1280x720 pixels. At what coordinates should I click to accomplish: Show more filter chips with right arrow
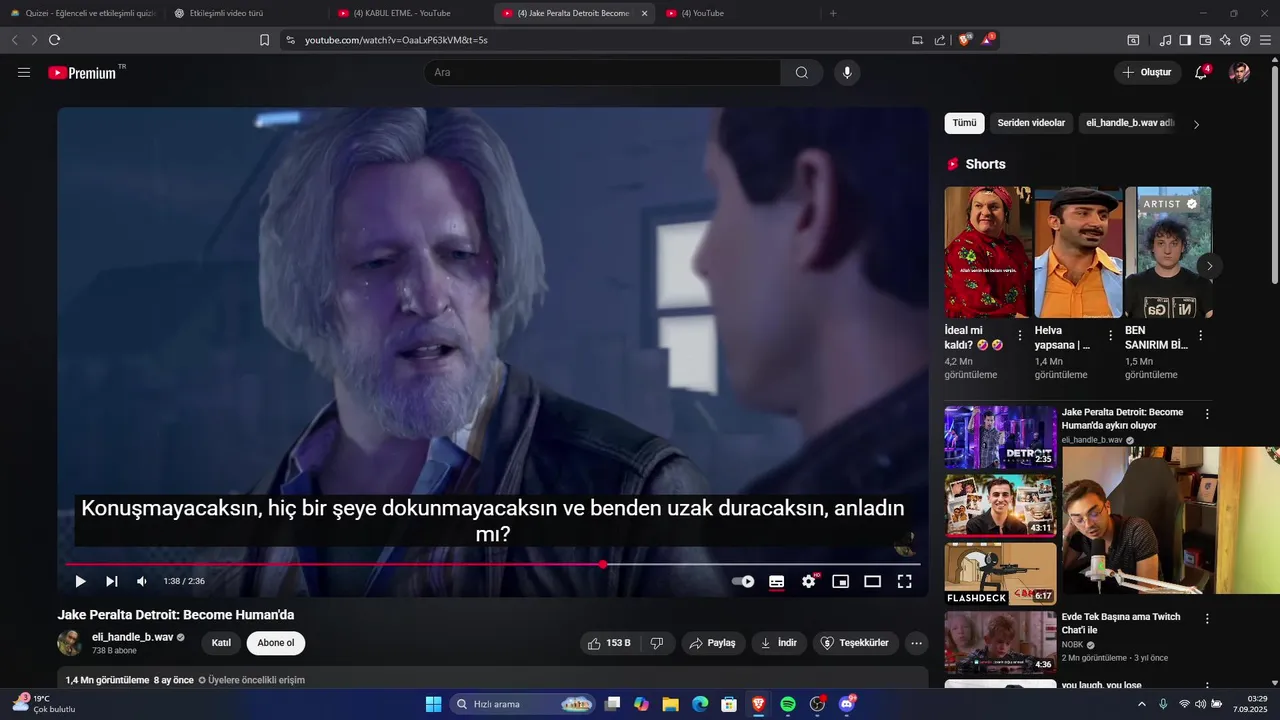click(x=1196, y=125)
